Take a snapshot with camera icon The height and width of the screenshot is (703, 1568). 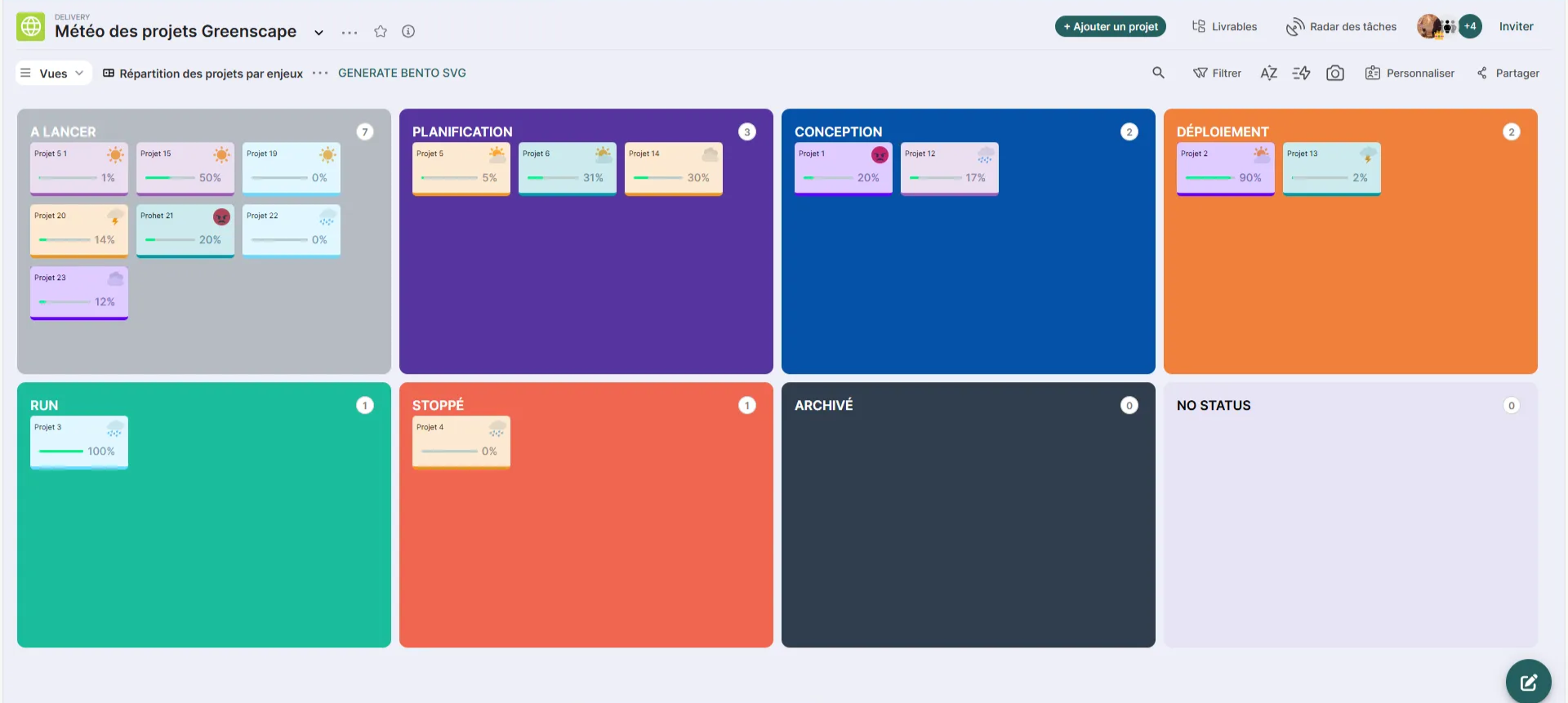tap(1335, 73)
